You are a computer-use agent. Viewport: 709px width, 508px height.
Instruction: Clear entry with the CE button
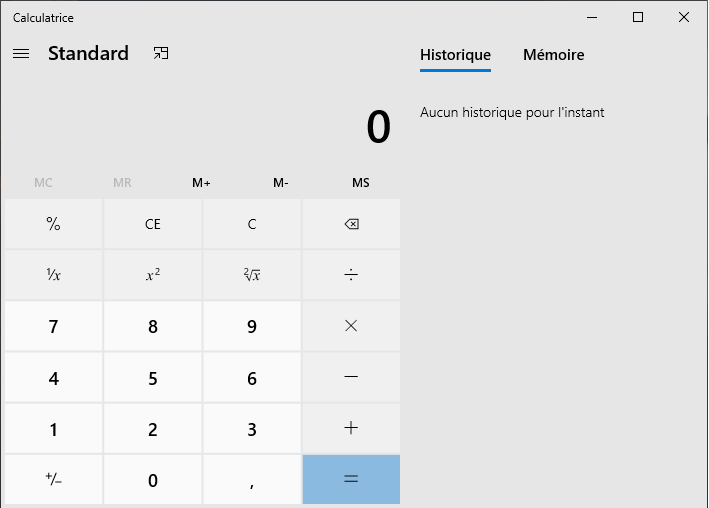click(153, 224)
